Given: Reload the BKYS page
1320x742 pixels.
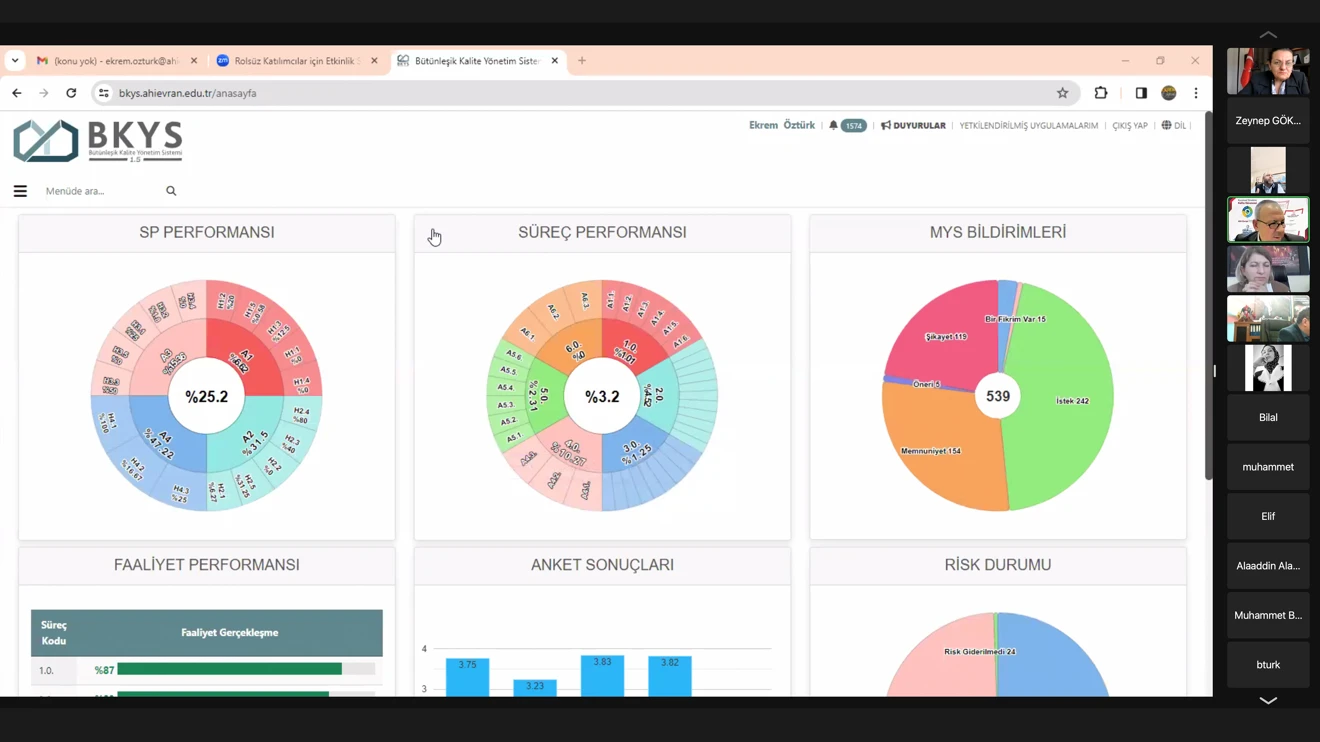Looking at the screenshot, I should tap(71, 93).
